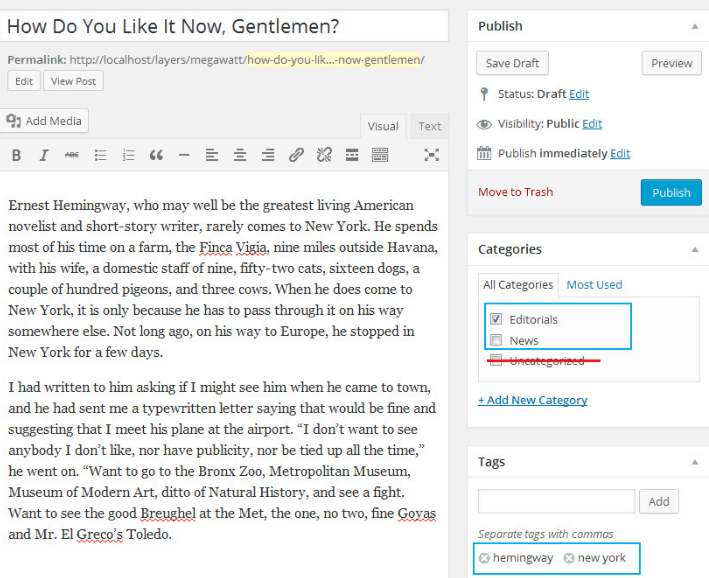Uncheck the Editorials category

497,319
